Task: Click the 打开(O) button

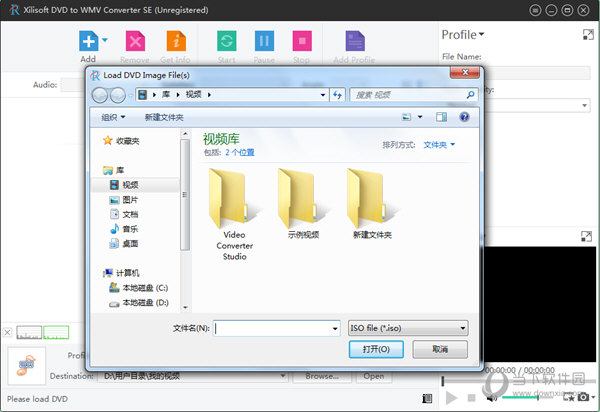Action: tap(376, 349)
